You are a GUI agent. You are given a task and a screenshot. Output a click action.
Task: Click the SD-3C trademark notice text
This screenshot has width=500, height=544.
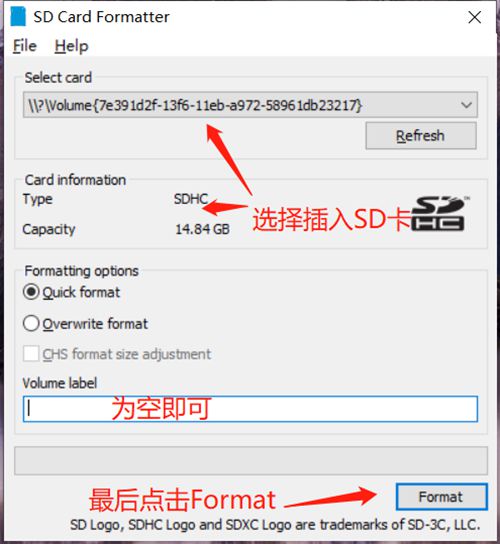tap(275, 525)
